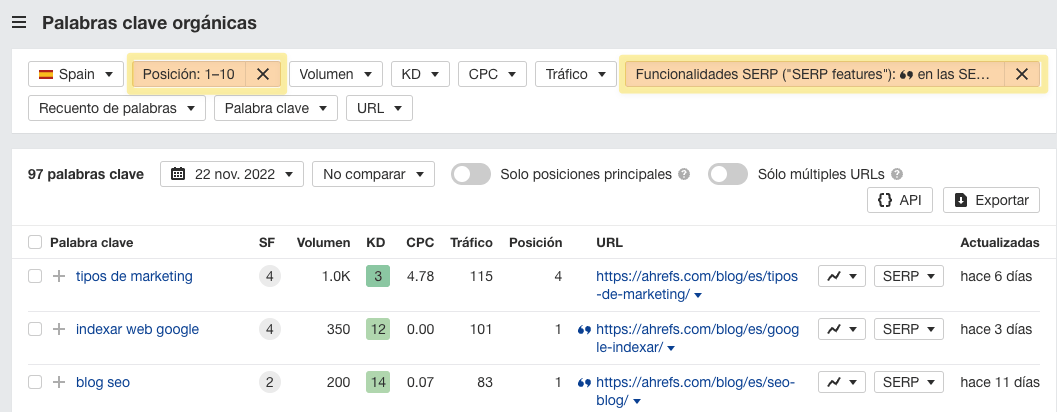The width and height of the screenshot is (1057, 412).
Task: Click the API button
Action: (899, 200)
